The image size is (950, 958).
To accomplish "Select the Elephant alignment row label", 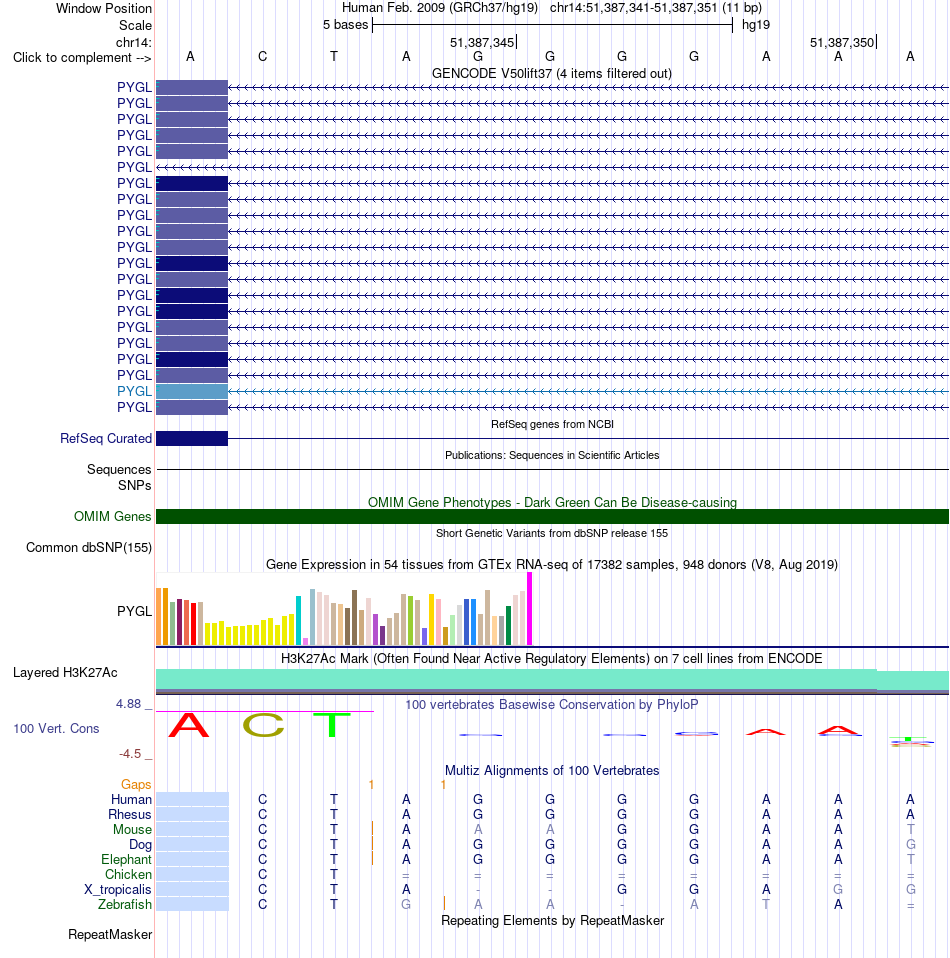I will (126, 859).
